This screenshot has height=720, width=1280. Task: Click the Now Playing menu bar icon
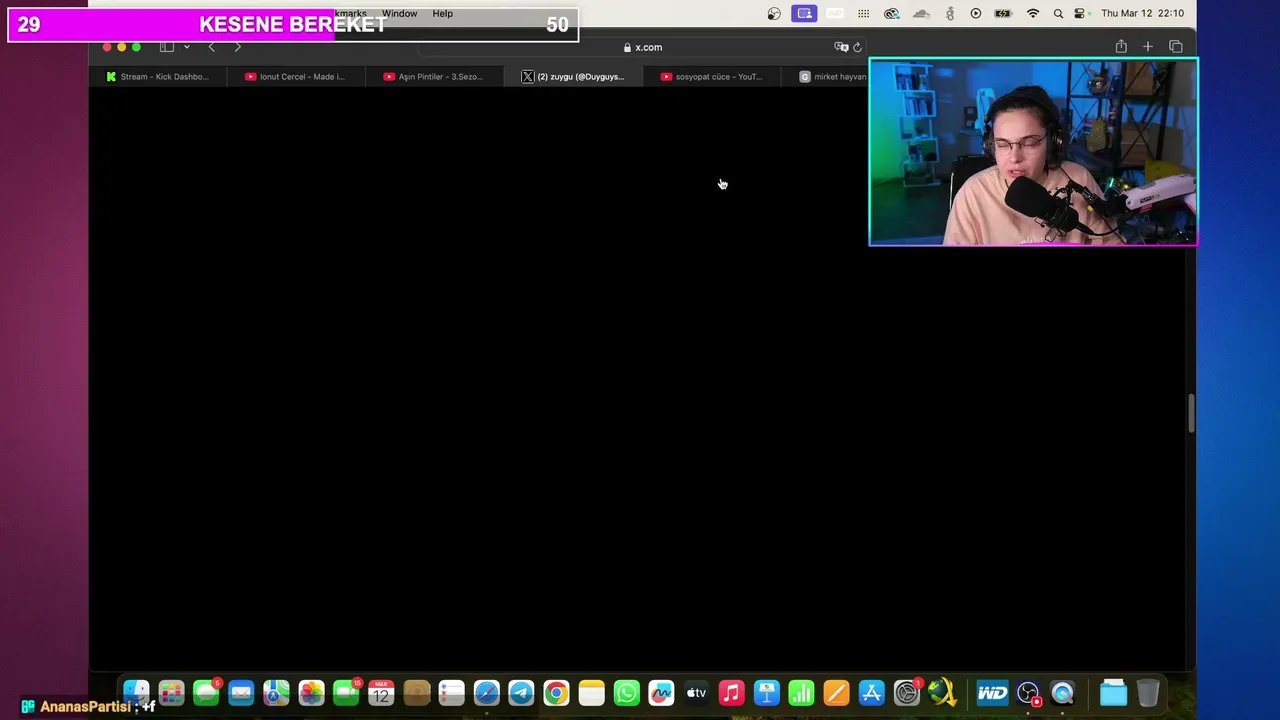click(976, 14)
